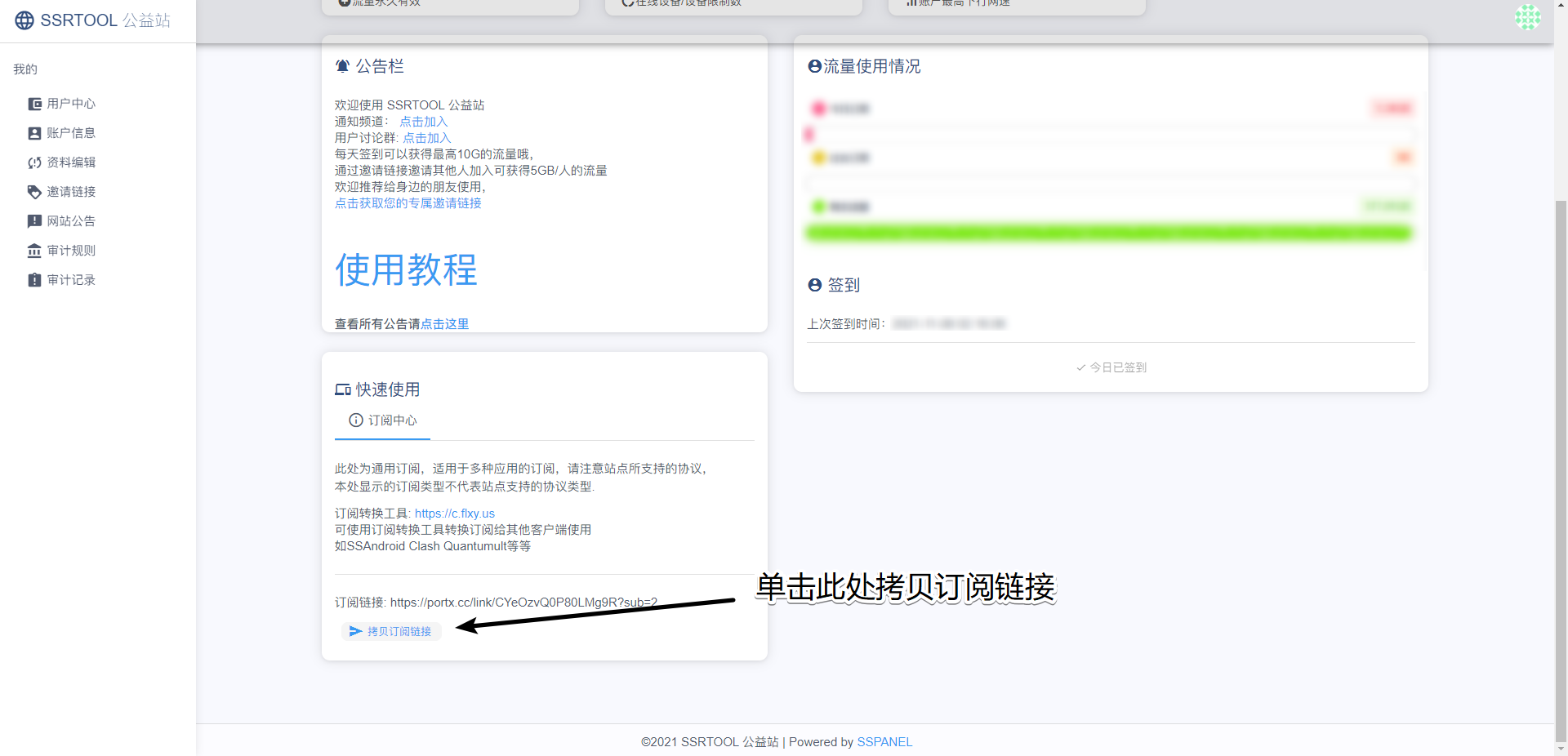Viewport: 1568px width, 756px height.
Task: Click the 资料编辑 sidebar icon
Action: [34, 162]
